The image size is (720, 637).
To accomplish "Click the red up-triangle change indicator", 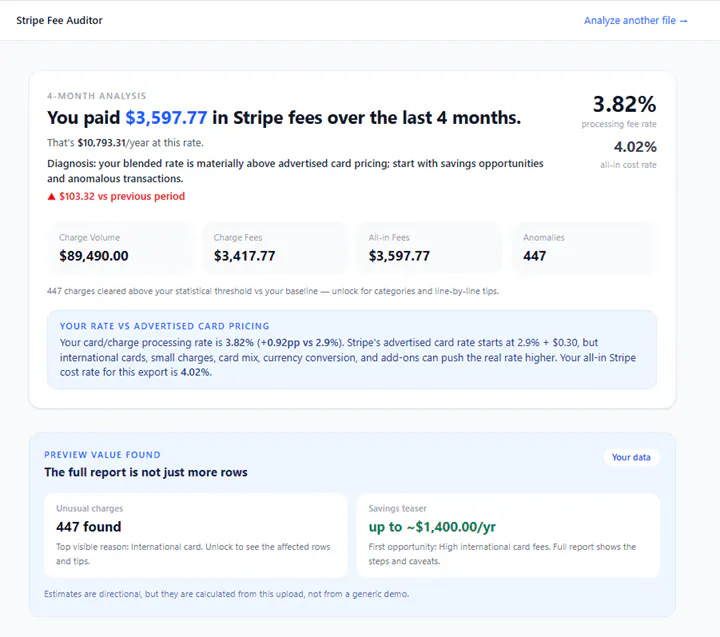I will [x=51, y=197].
